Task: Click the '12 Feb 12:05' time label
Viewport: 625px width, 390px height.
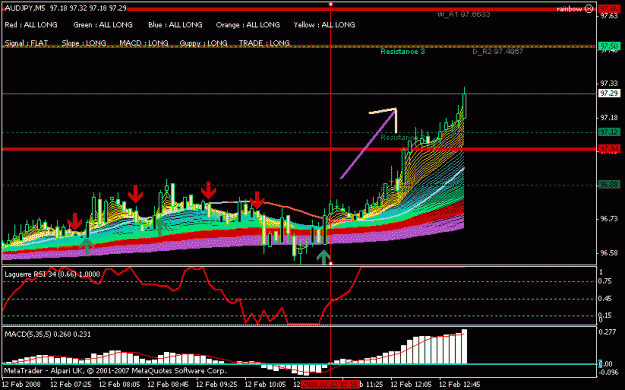Action: point(411,384)
